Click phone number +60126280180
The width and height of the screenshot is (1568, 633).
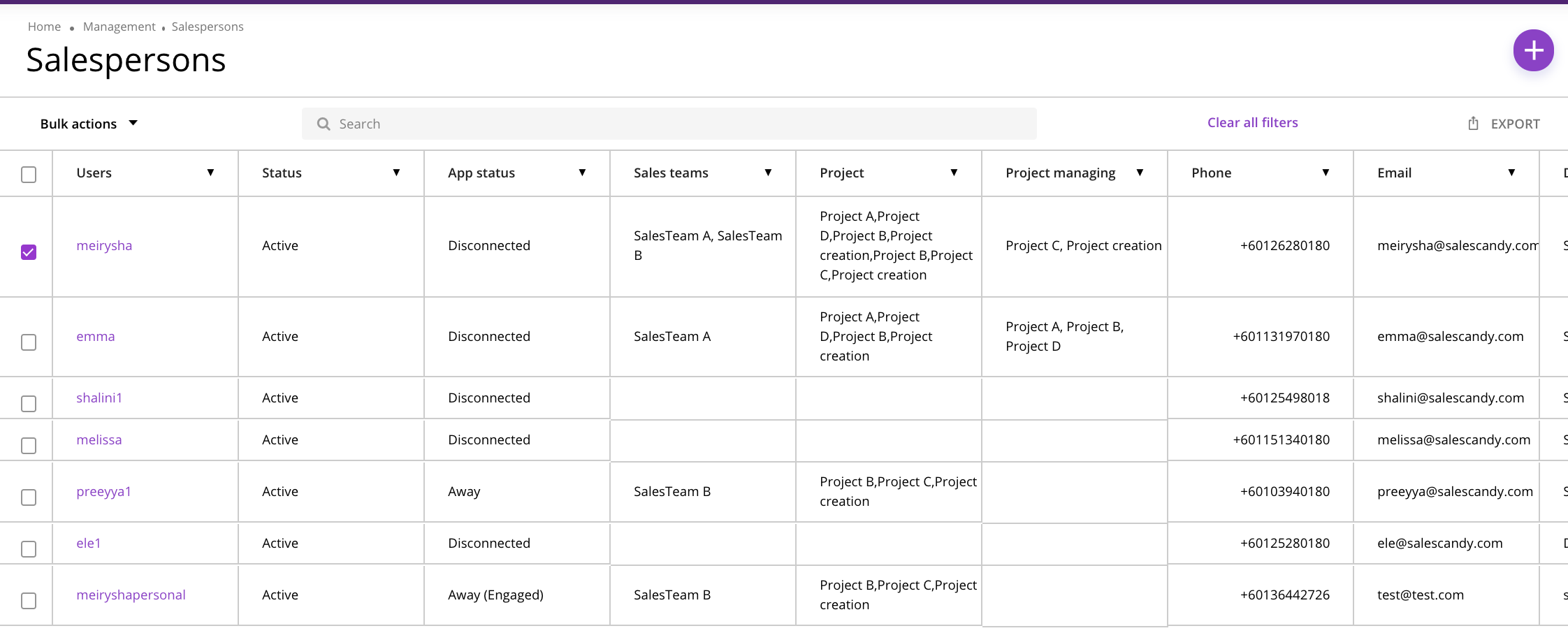pos(1284,245)
